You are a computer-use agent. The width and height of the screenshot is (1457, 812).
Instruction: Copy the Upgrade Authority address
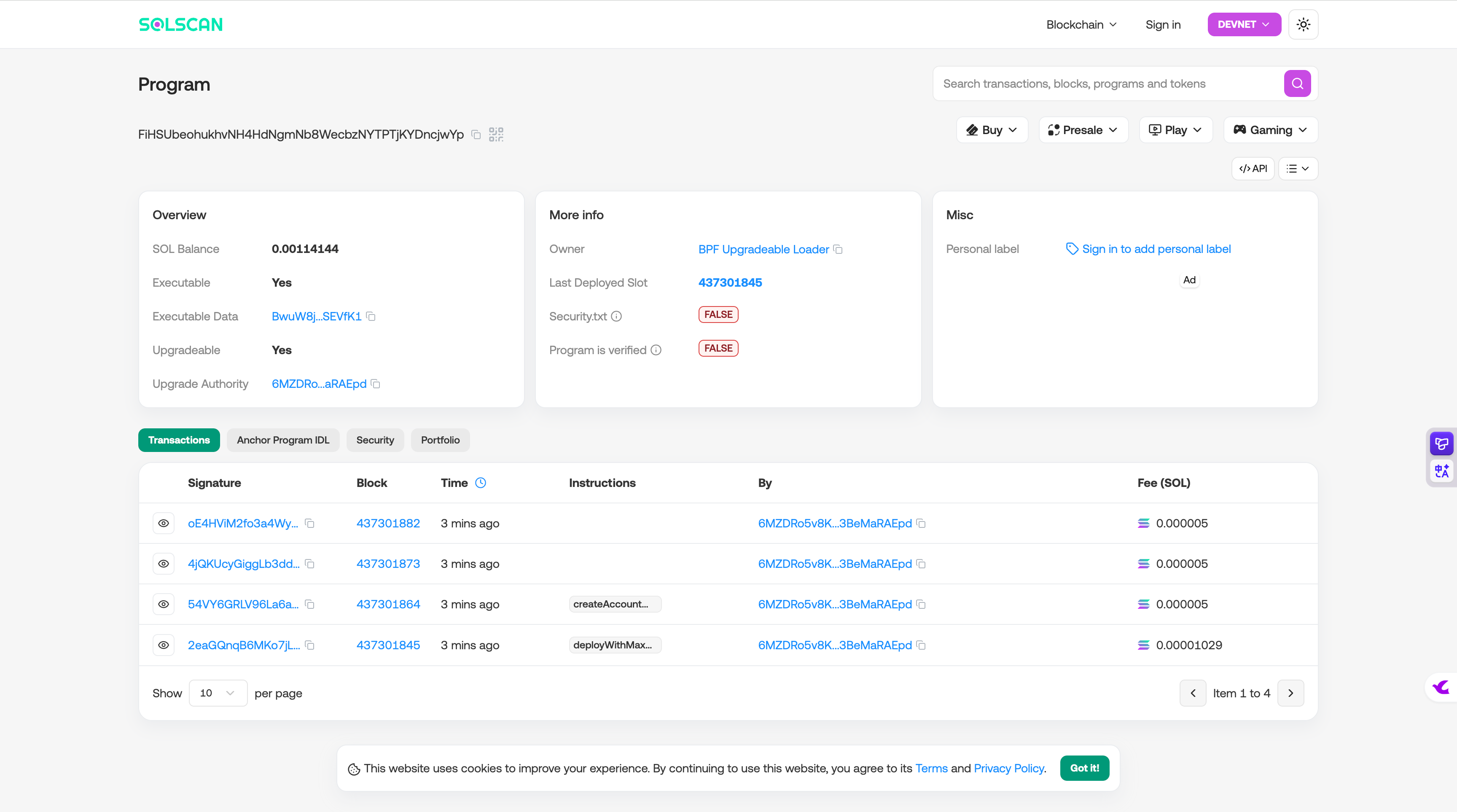[x=376, y=384]
